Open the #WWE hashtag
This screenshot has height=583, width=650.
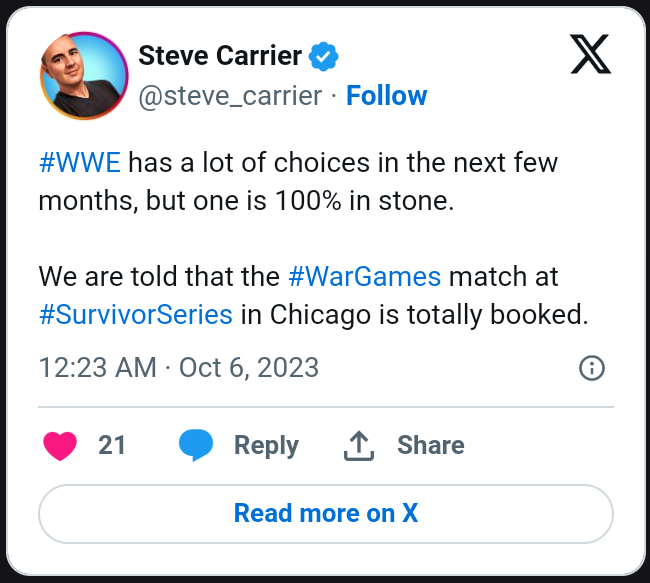pyautogui.click(x=80, y=162)
